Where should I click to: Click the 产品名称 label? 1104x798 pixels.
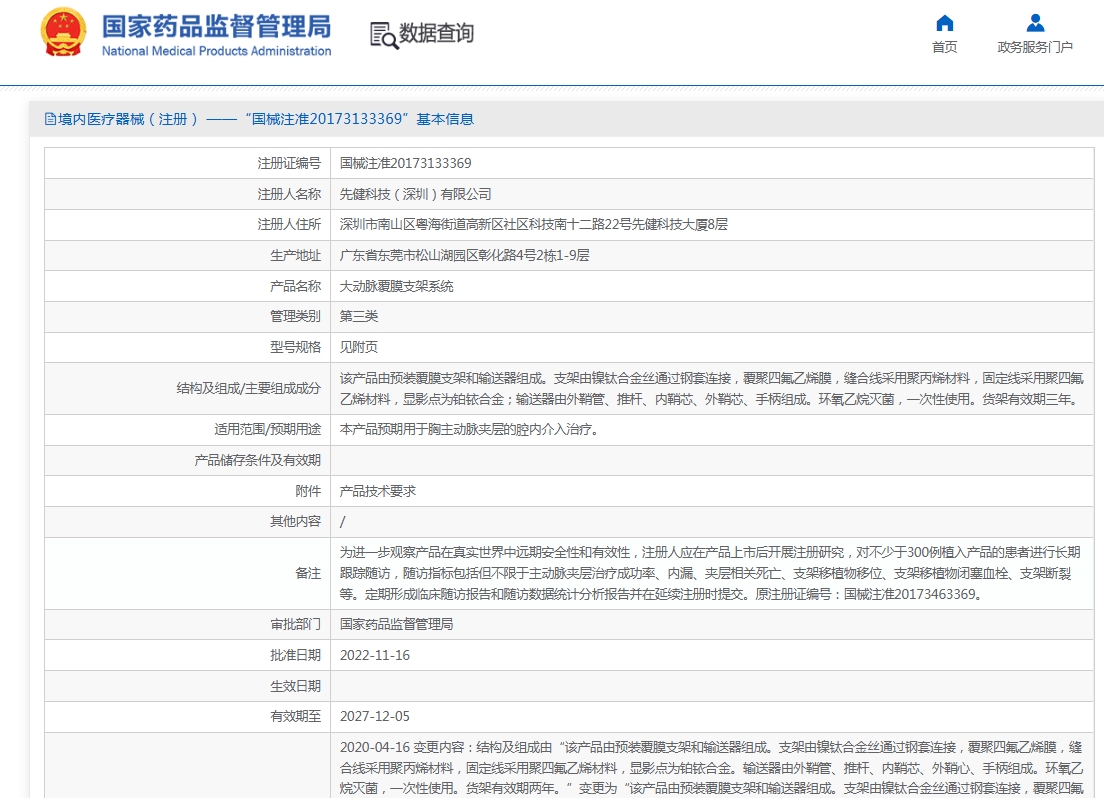[x=295, y=286]
